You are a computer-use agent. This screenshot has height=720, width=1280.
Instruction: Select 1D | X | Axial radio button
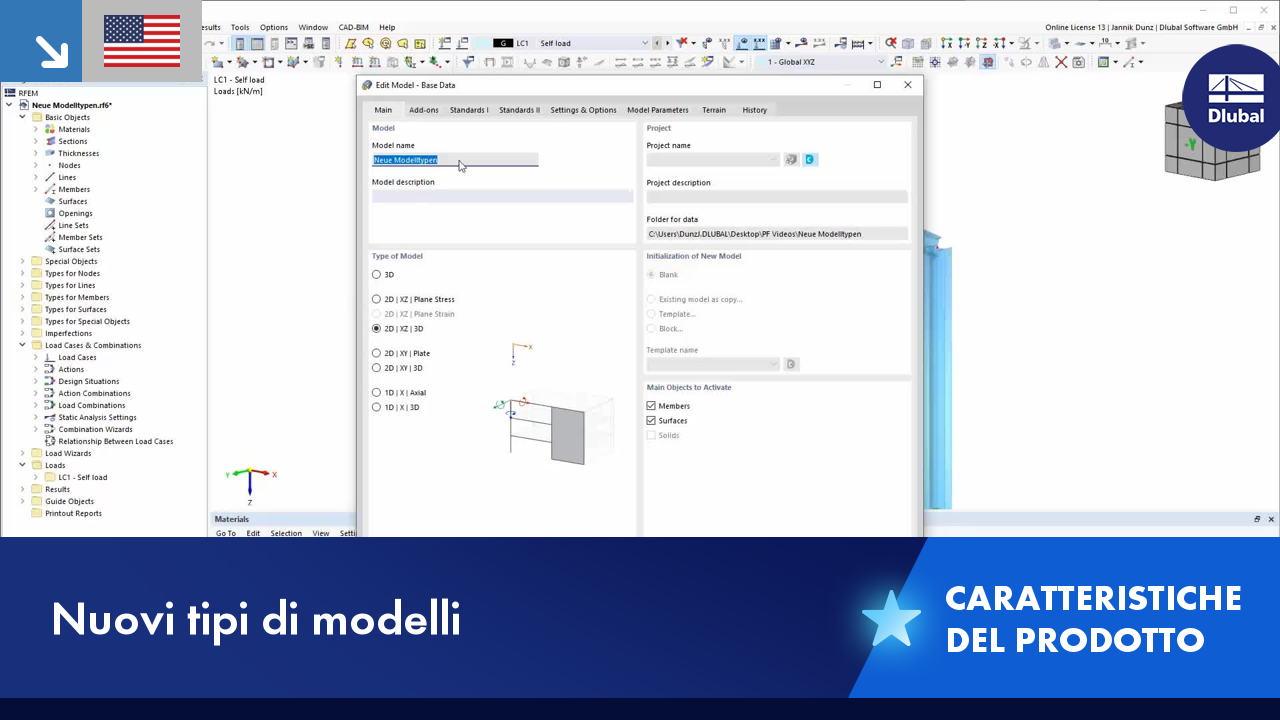[x=376, y=393]
